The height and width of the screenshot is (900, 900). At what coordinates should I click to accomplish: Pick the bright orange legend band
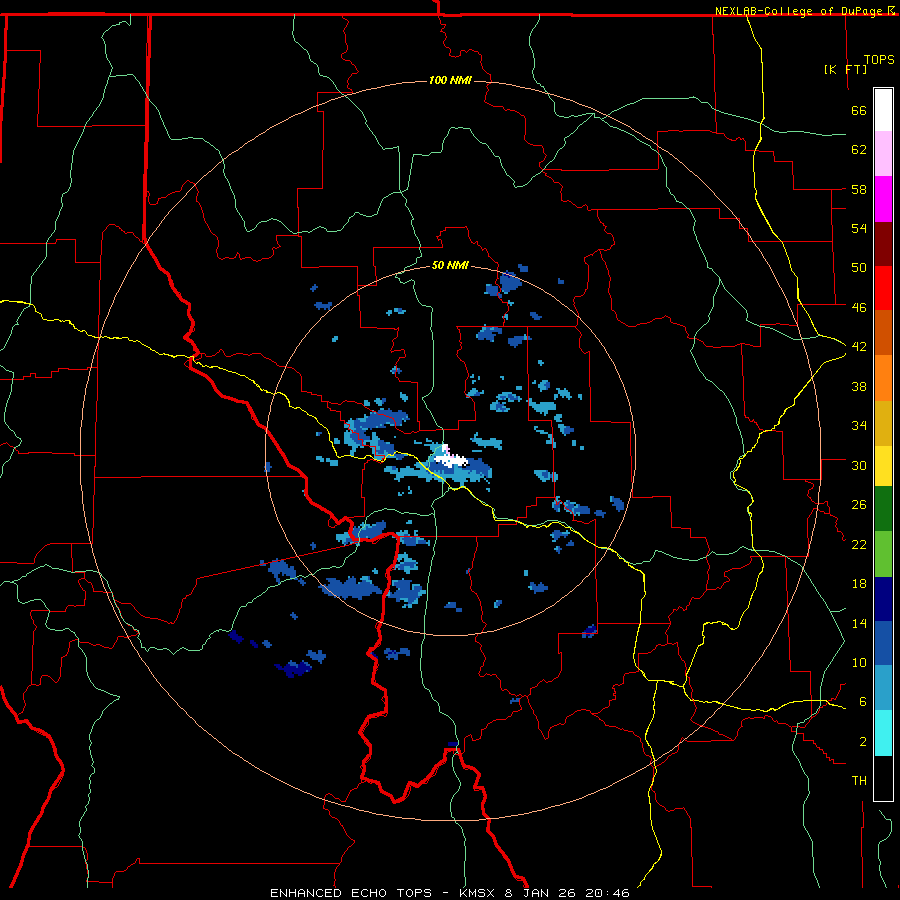883,377
